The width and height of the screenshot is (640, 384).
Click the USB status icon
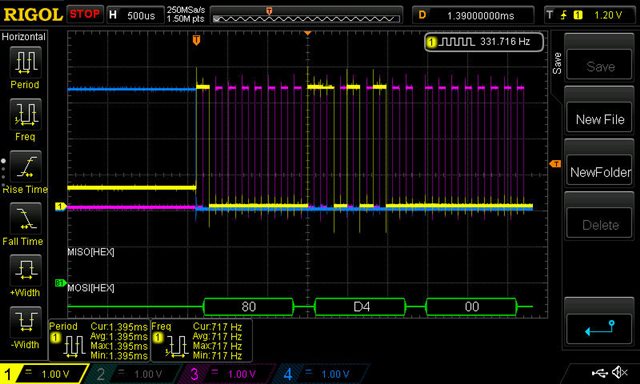point(599,373)
